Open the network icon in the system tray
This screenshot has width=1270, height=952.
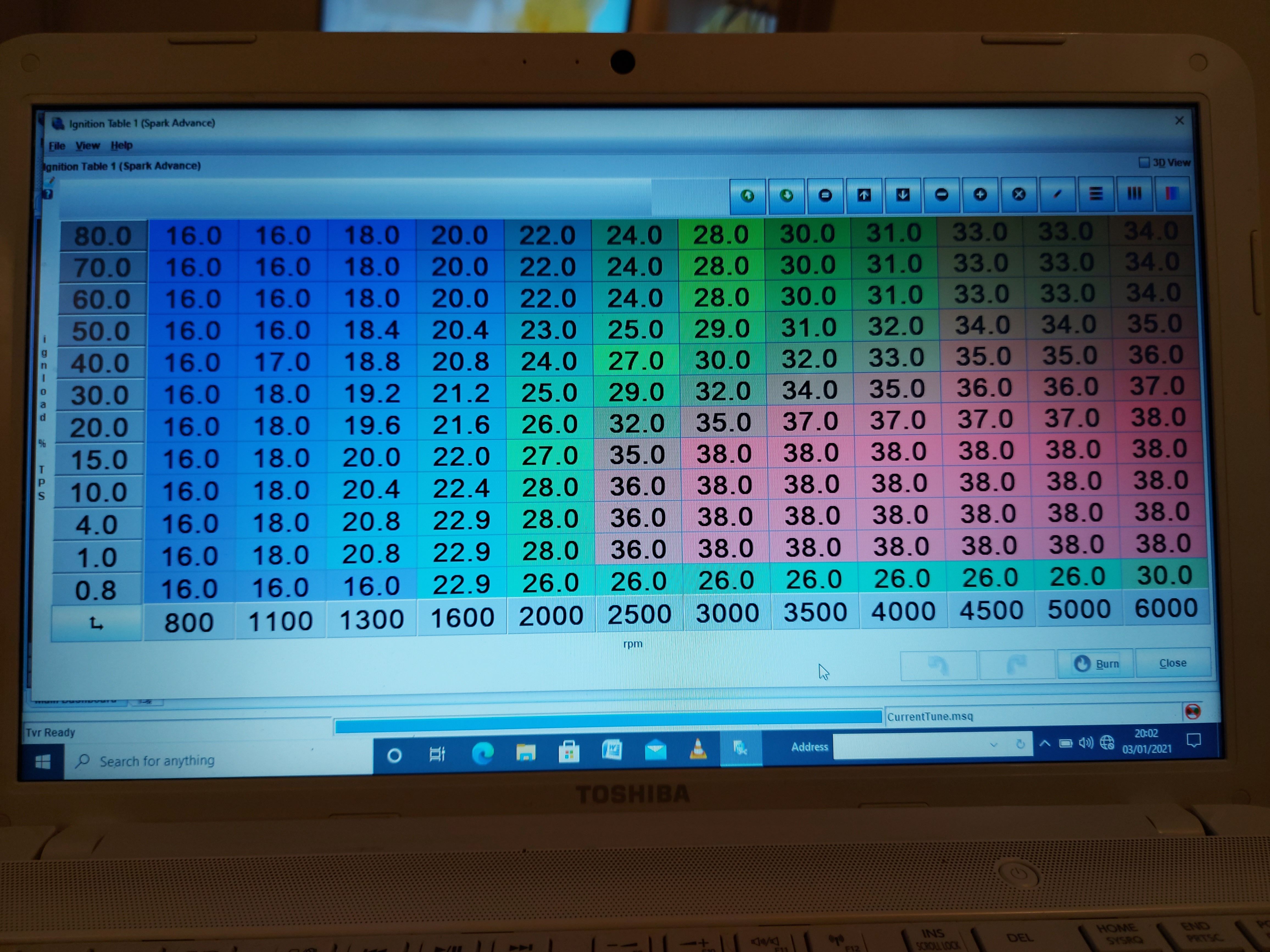pos(1106,743)
